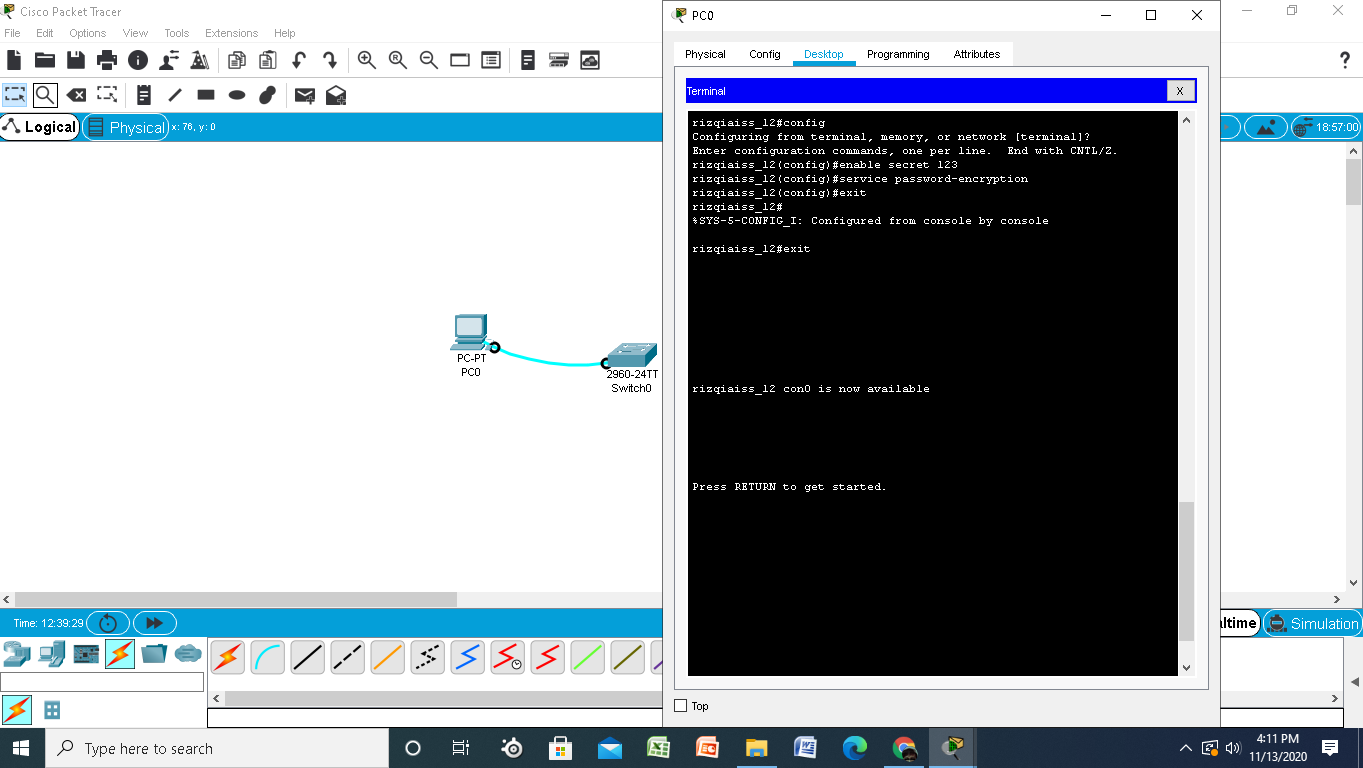Select the Network Devices category

(x=17, y=654)
